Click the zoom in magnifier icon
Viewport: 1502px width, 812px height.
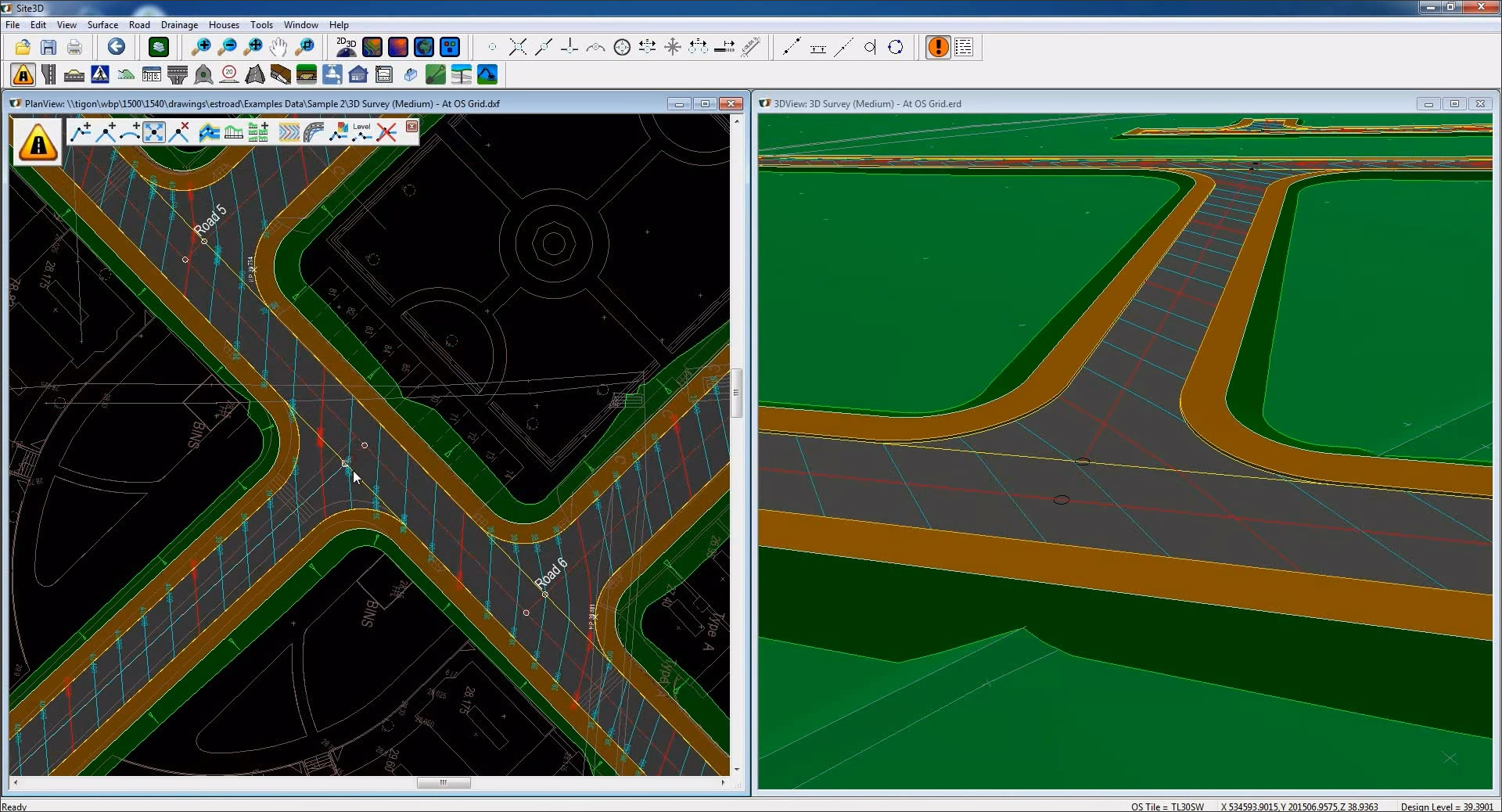[x=201, y=47]
